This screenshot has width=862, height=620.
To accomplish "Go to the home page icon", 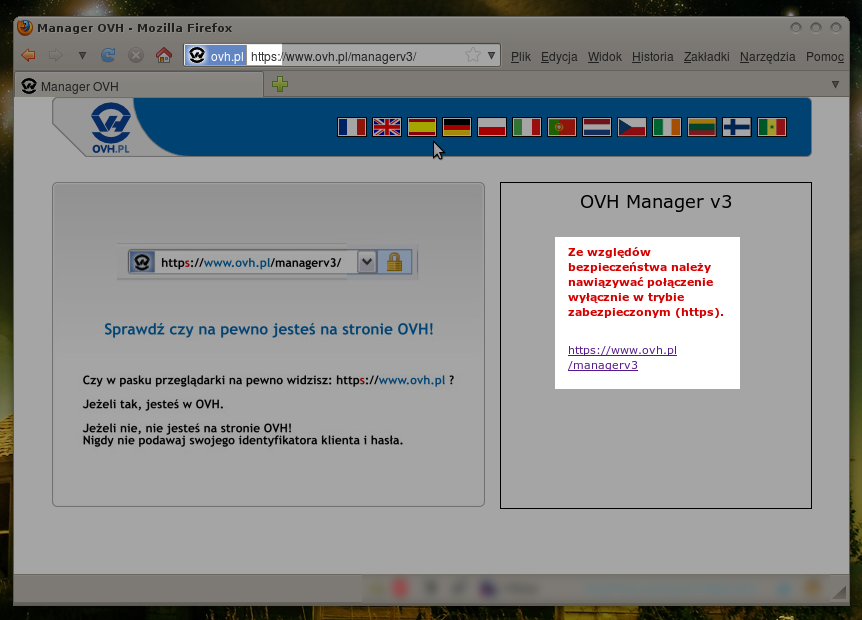I will pos(163,55).
